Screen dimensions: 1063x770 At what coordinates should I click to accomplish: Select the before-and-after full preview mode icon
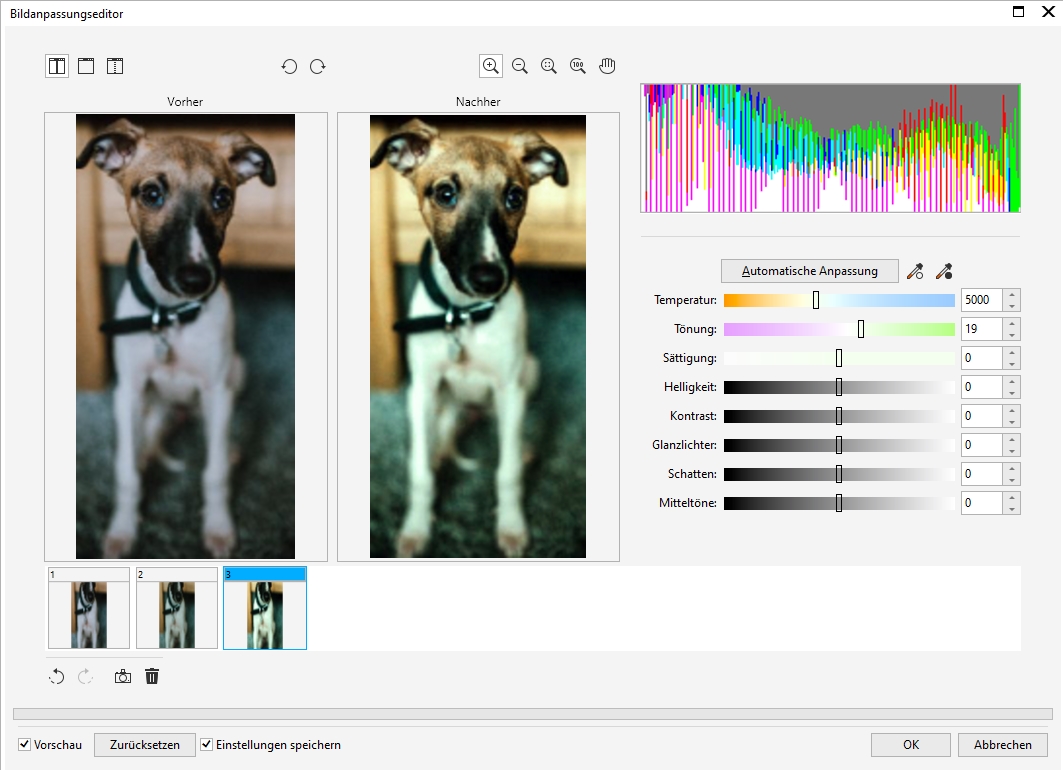pyautogui.click(x=57, y=67)
